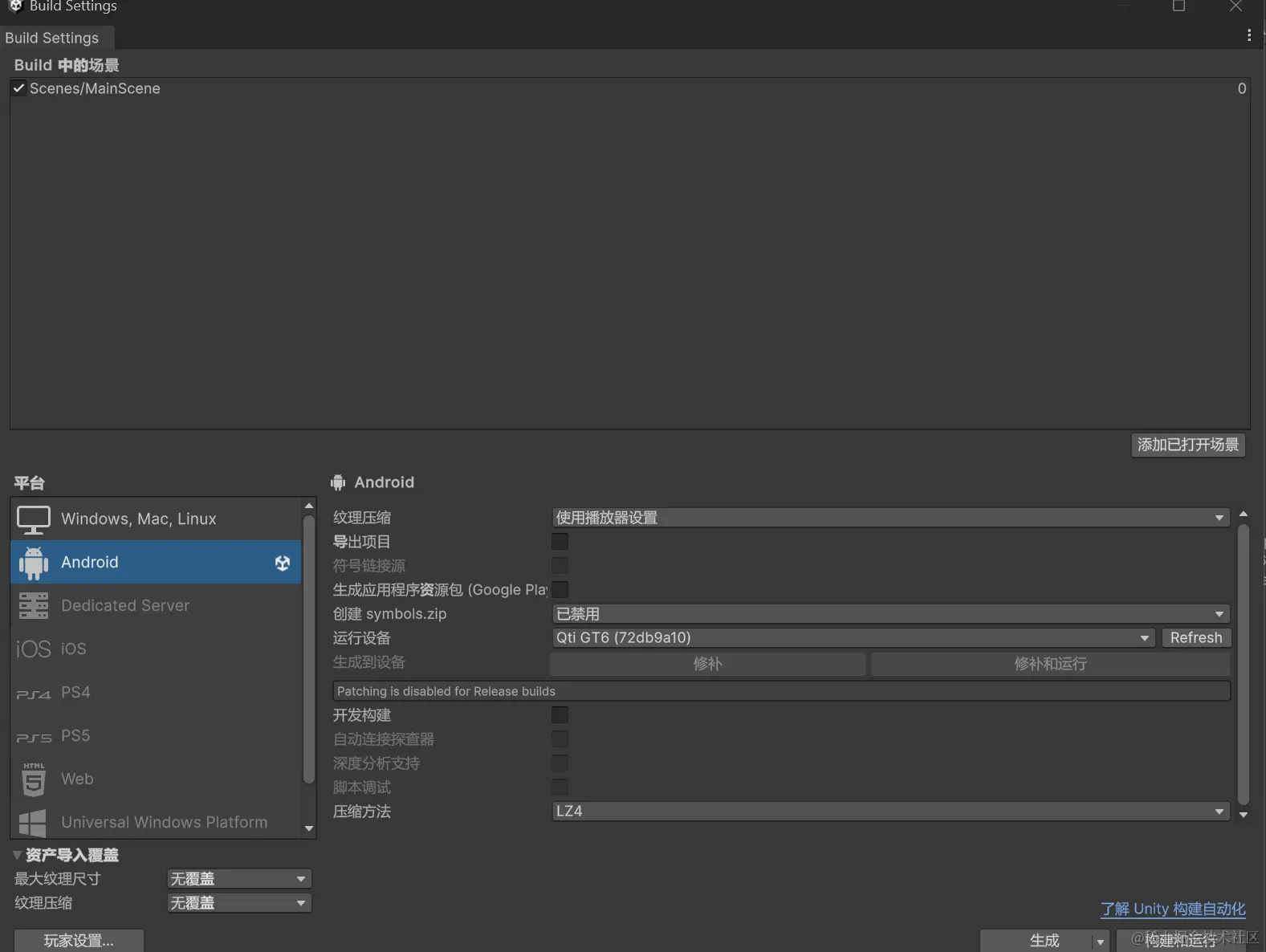This screenshot has width=1266, height=952.
Task: Open the 压缩方法 LZ4 dropdown
Action: (891, 812)
